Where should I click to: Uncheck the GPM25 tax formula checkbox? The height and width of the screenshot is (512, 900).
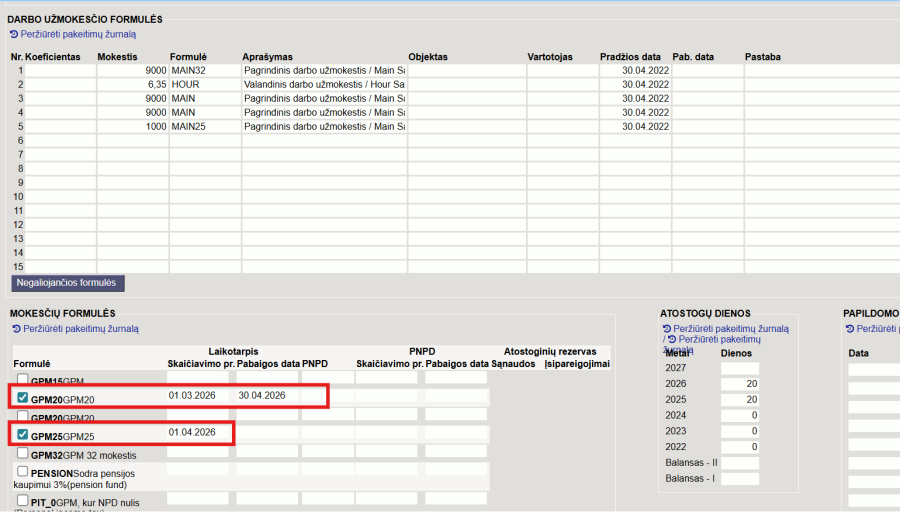pos(23,435)
